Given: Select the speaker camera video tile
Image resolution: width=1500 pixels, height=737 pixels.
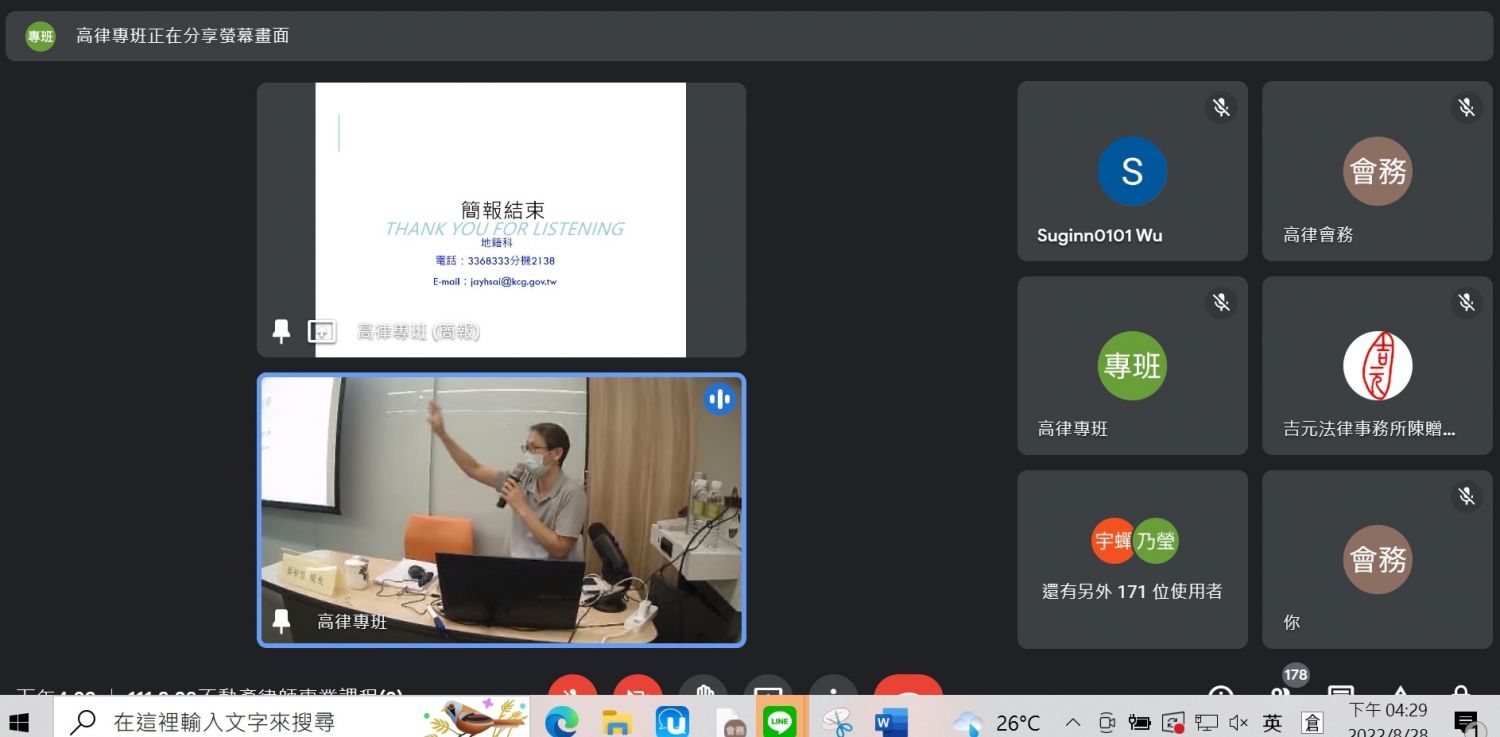Looking at the screenshot, I should (x=502, y=510).
